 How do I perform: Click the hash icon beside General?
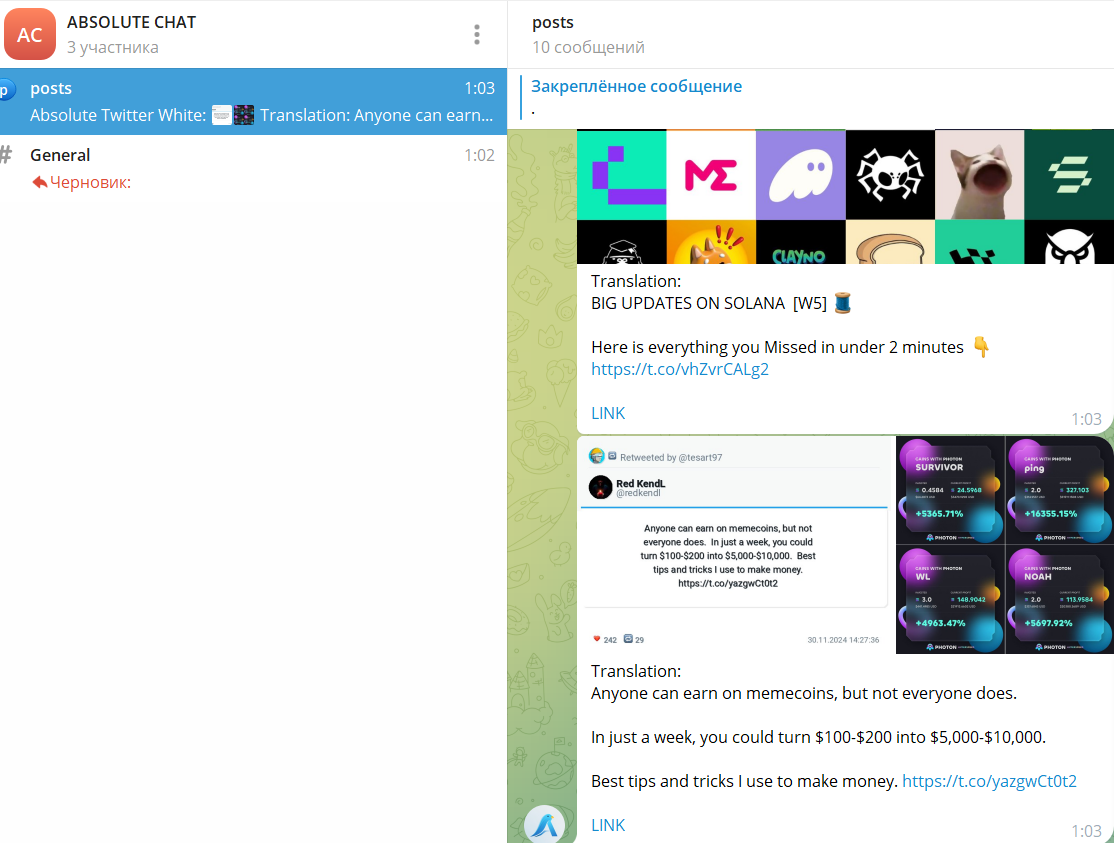[x=7, y=155]
